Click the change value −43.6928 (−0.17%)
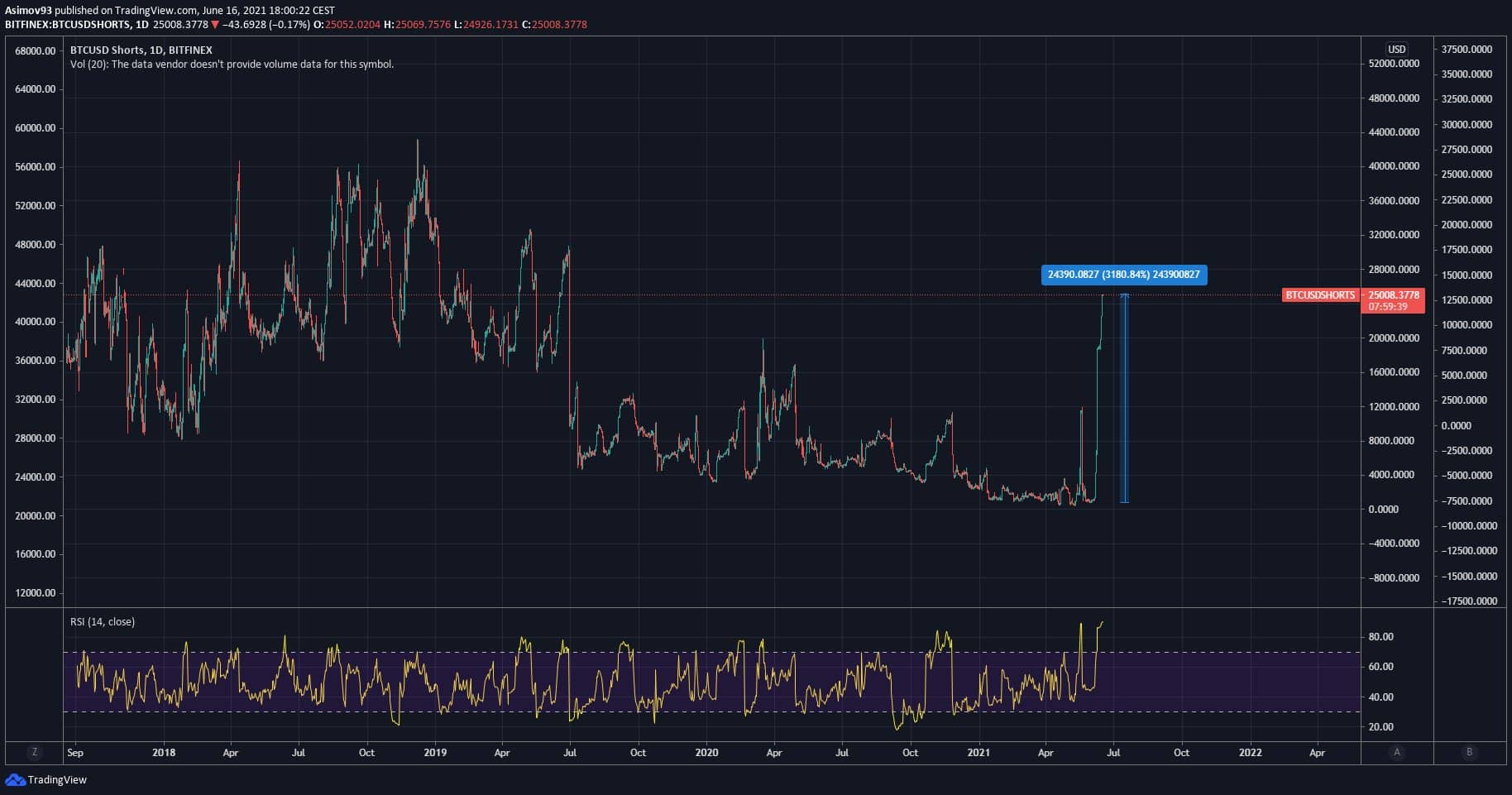 pyautogui.click(x=266, y=25)
